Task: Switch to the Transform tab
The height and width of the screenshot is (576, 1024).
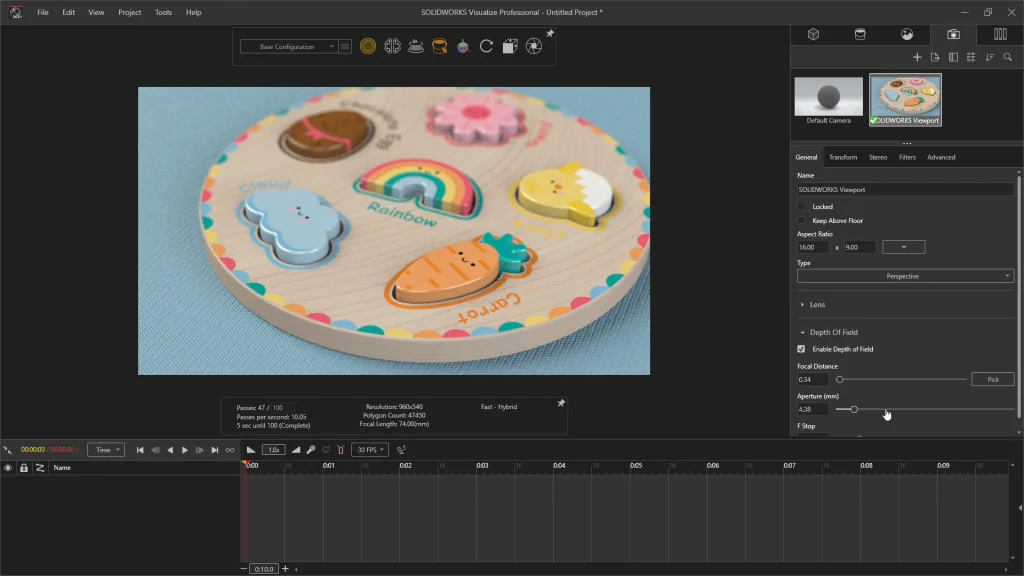Action: pyautogui.click(x=842, y=157)
